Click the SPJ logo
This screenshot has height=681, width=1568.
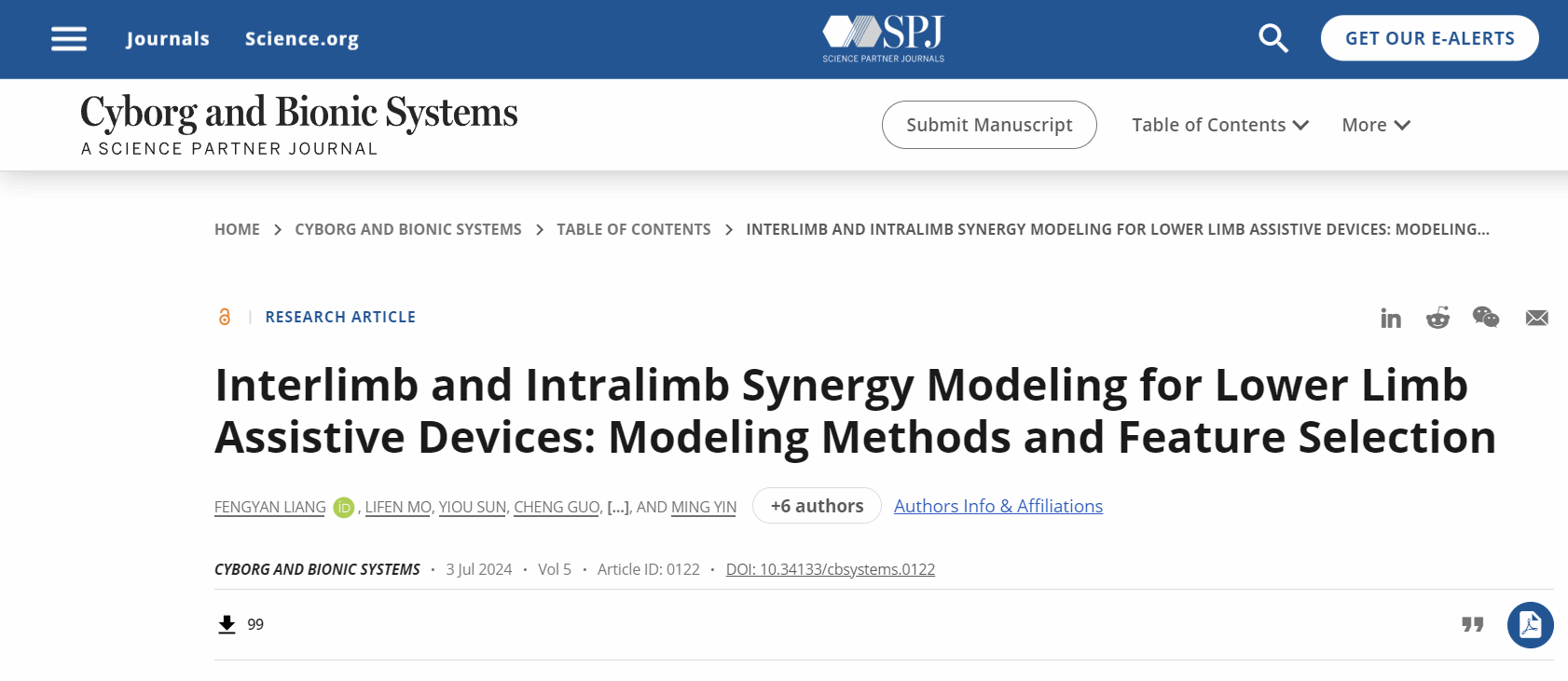click(x=883, y=38)
